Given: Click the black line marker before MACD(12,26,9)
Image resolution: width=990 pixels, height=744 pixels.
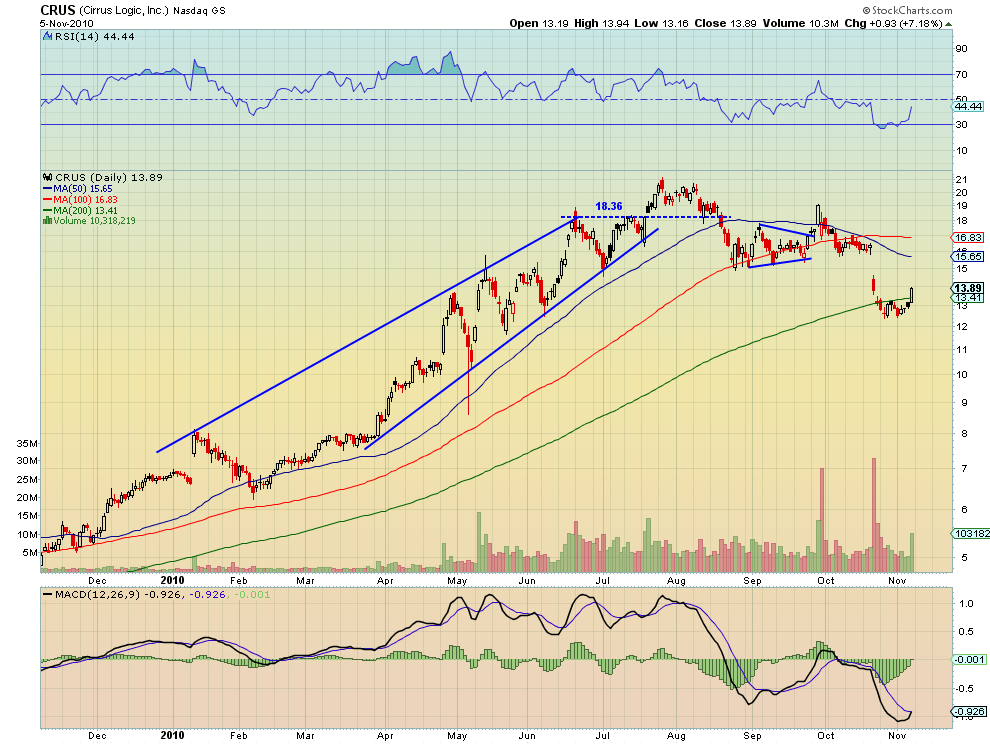Looking at the screenshot, I should click(47, 594).
